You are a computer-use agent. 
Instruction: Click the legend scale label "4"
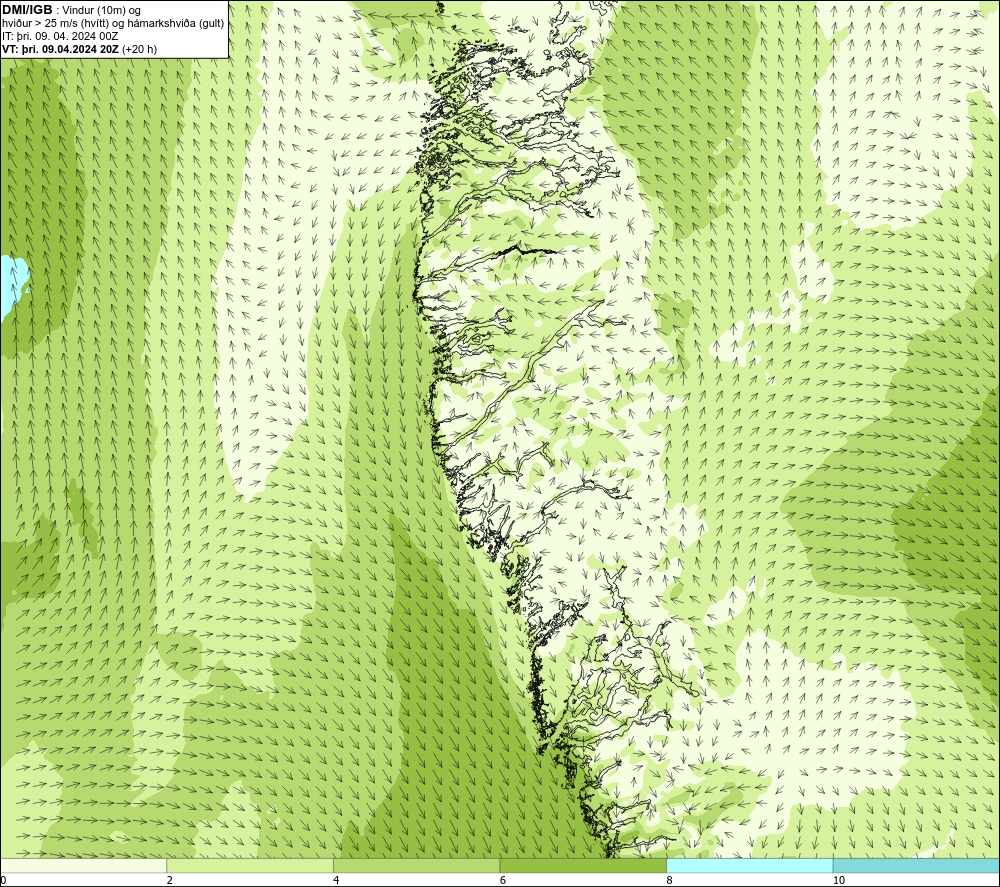pos(336,880)
